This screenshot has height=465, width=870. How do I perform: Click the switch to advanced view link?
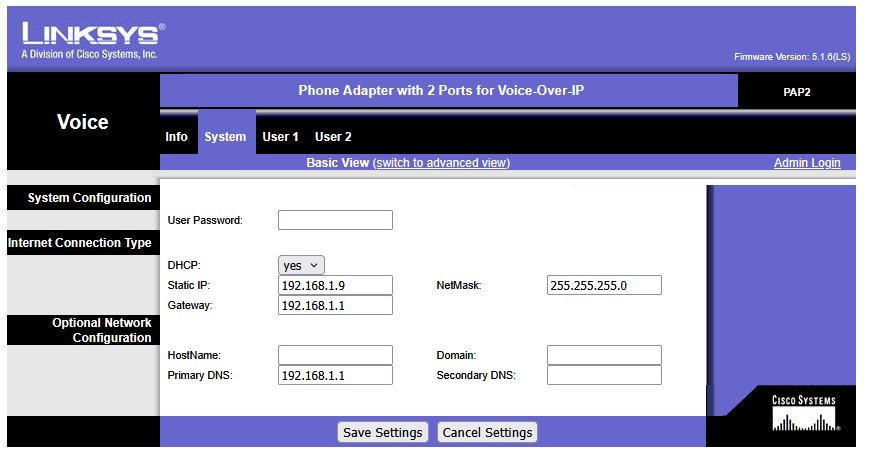(441, 163)
